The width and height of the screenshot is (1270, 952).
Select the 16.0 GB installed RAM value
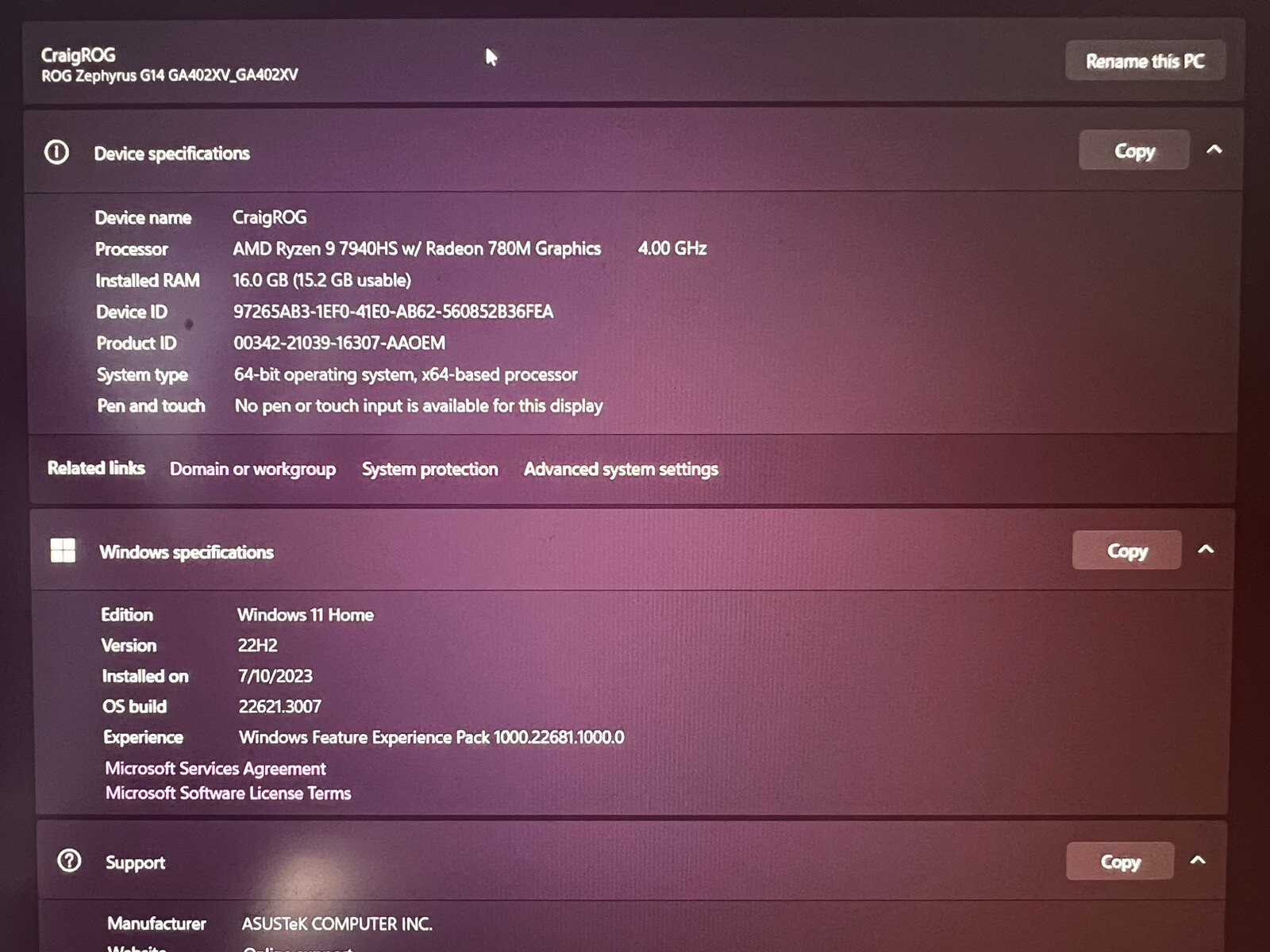point(321,280)
